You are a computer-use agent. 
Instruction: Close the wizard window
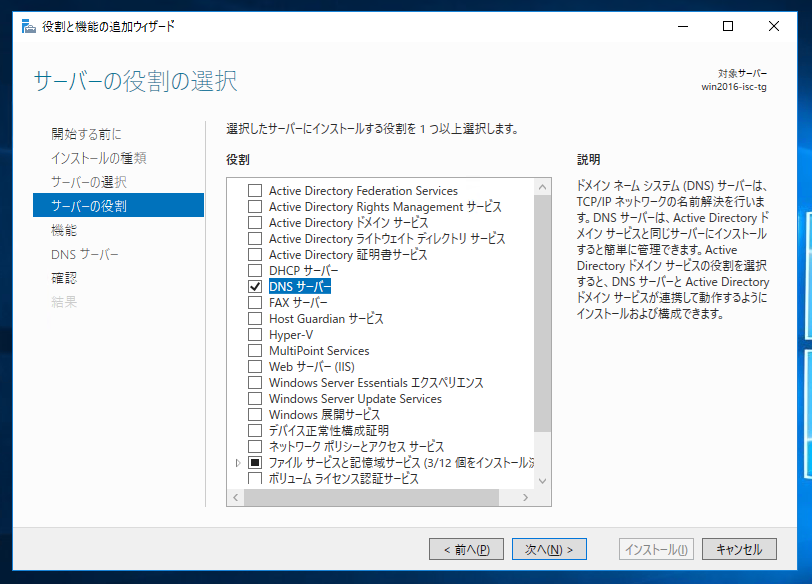coord(774,26)
